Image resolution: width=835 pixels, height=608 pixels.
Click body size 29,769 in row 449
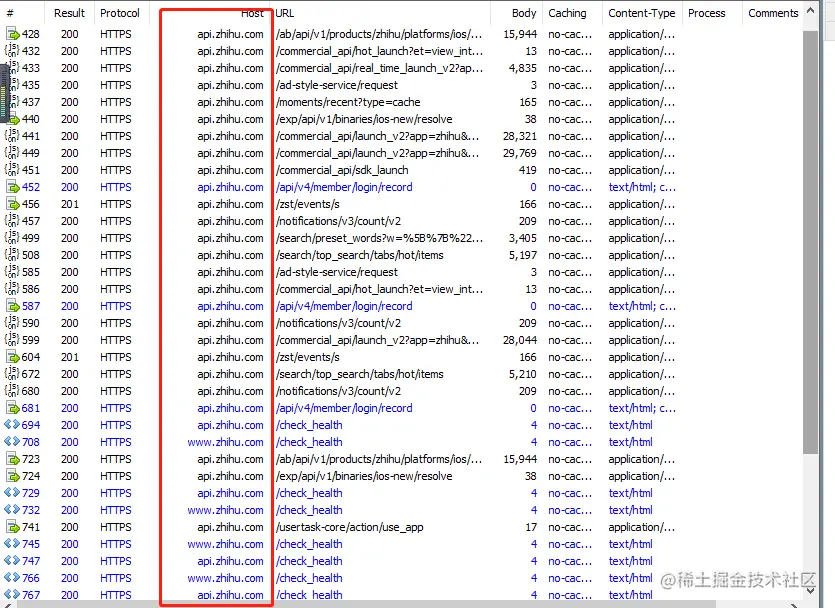[520, 153]
